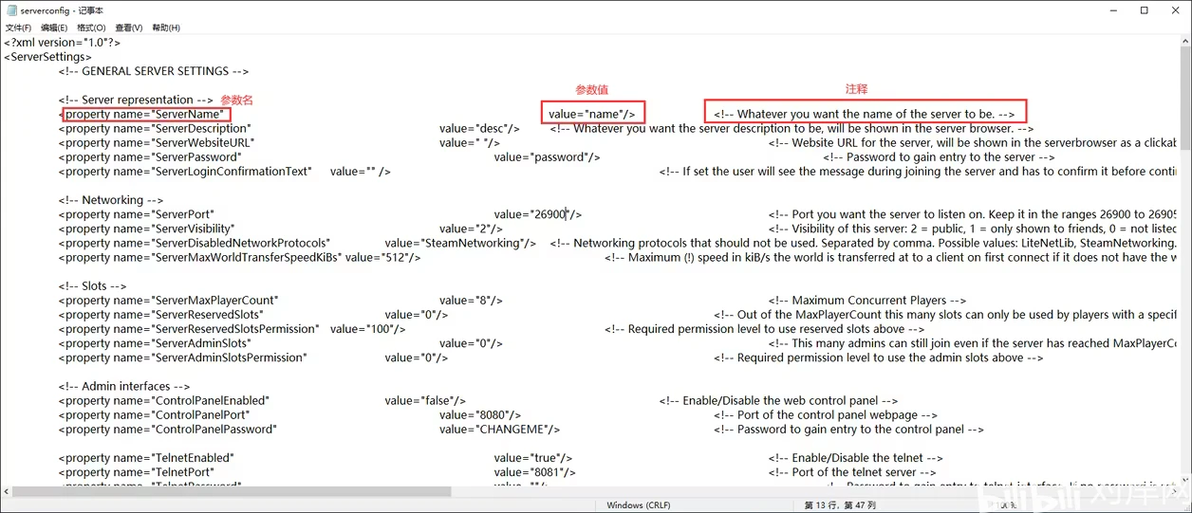The image size is (1192, 513).
Task: Open the 格式(O) menu
Action: tap(91, 27)
